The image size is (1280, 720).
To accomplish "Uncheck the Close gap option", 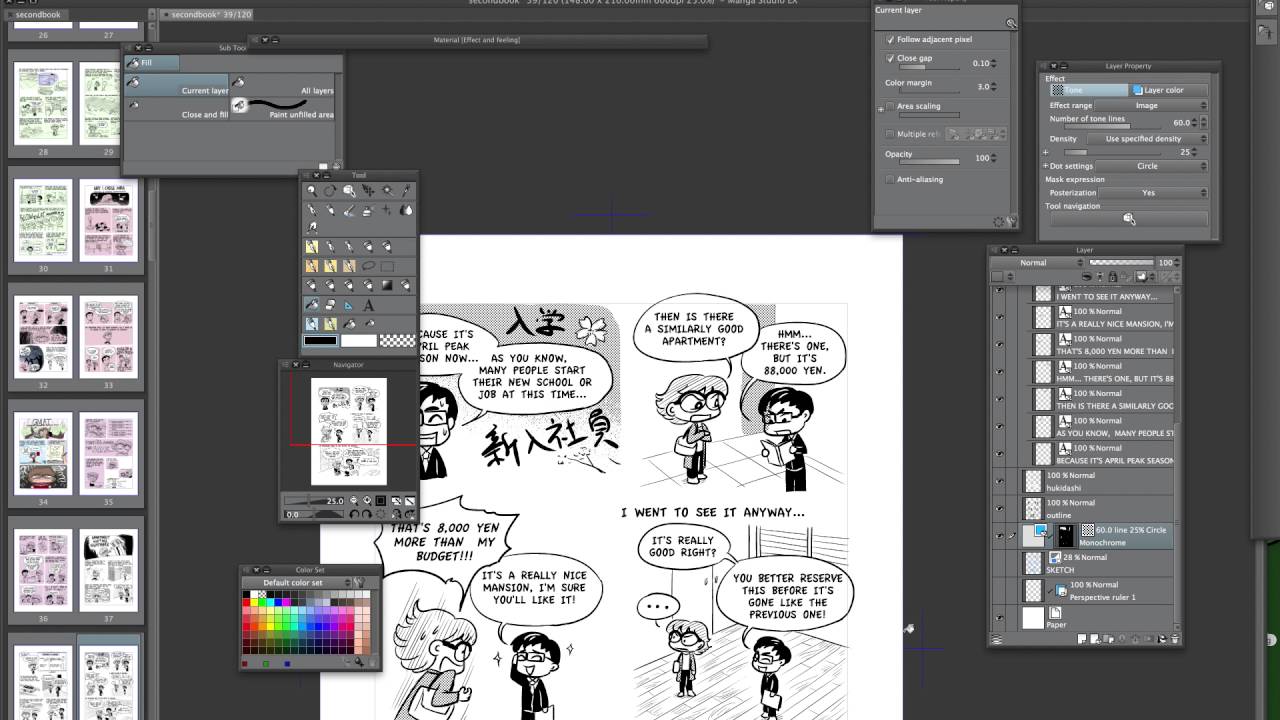I will [x=890, y=58].
